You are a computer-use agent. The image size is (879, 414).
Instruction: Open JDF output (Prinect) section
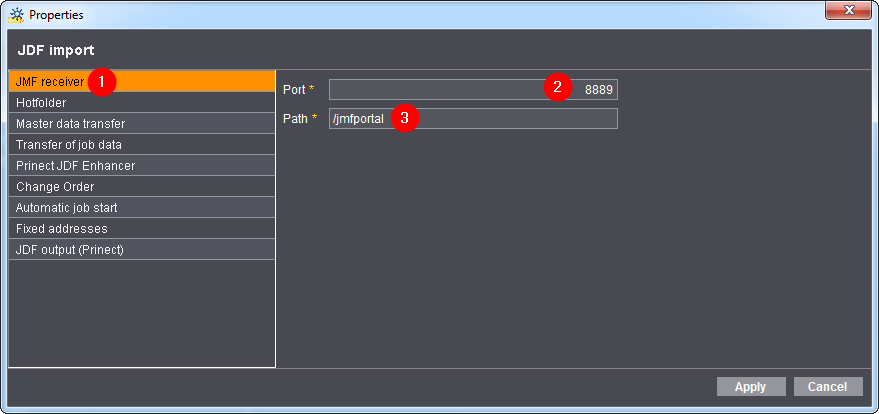tap(70, 250)
